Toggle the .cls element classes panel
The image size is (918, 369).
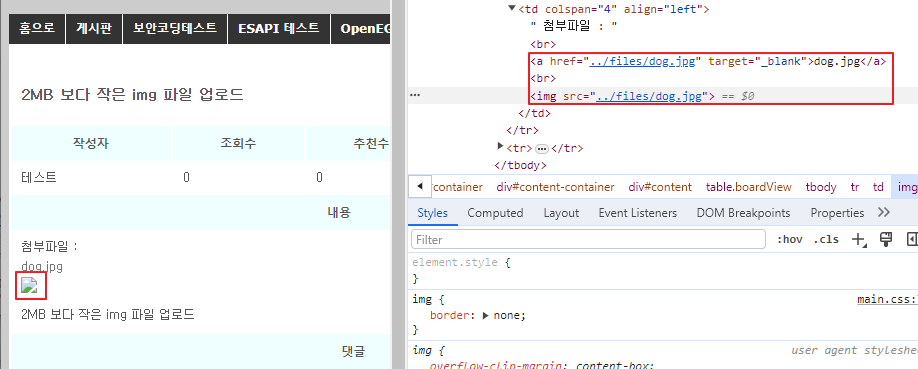pyautogui.click(x=826, y=240)
